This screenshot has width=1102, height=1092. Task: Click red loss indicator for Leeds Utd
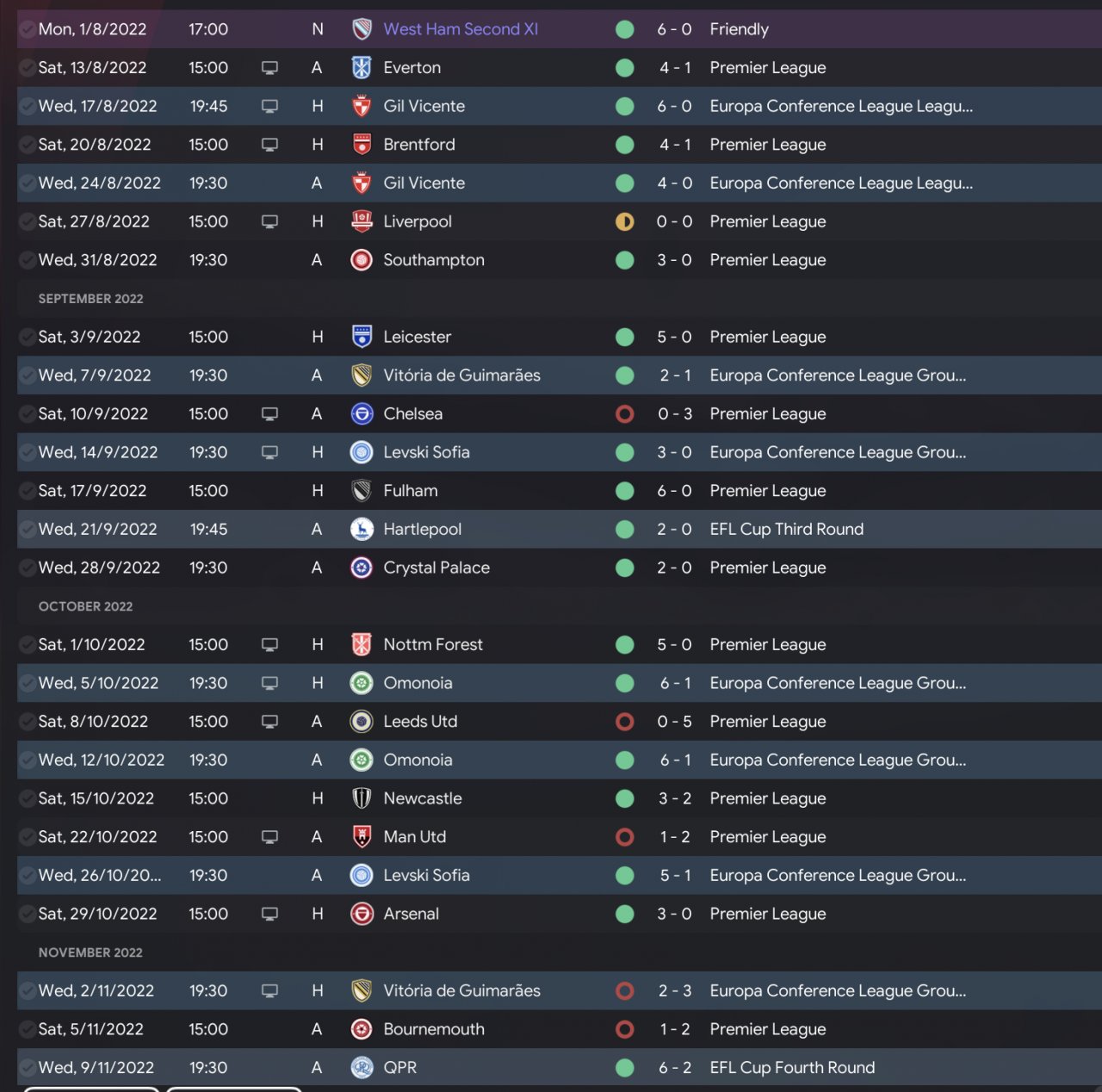[625, 722]
